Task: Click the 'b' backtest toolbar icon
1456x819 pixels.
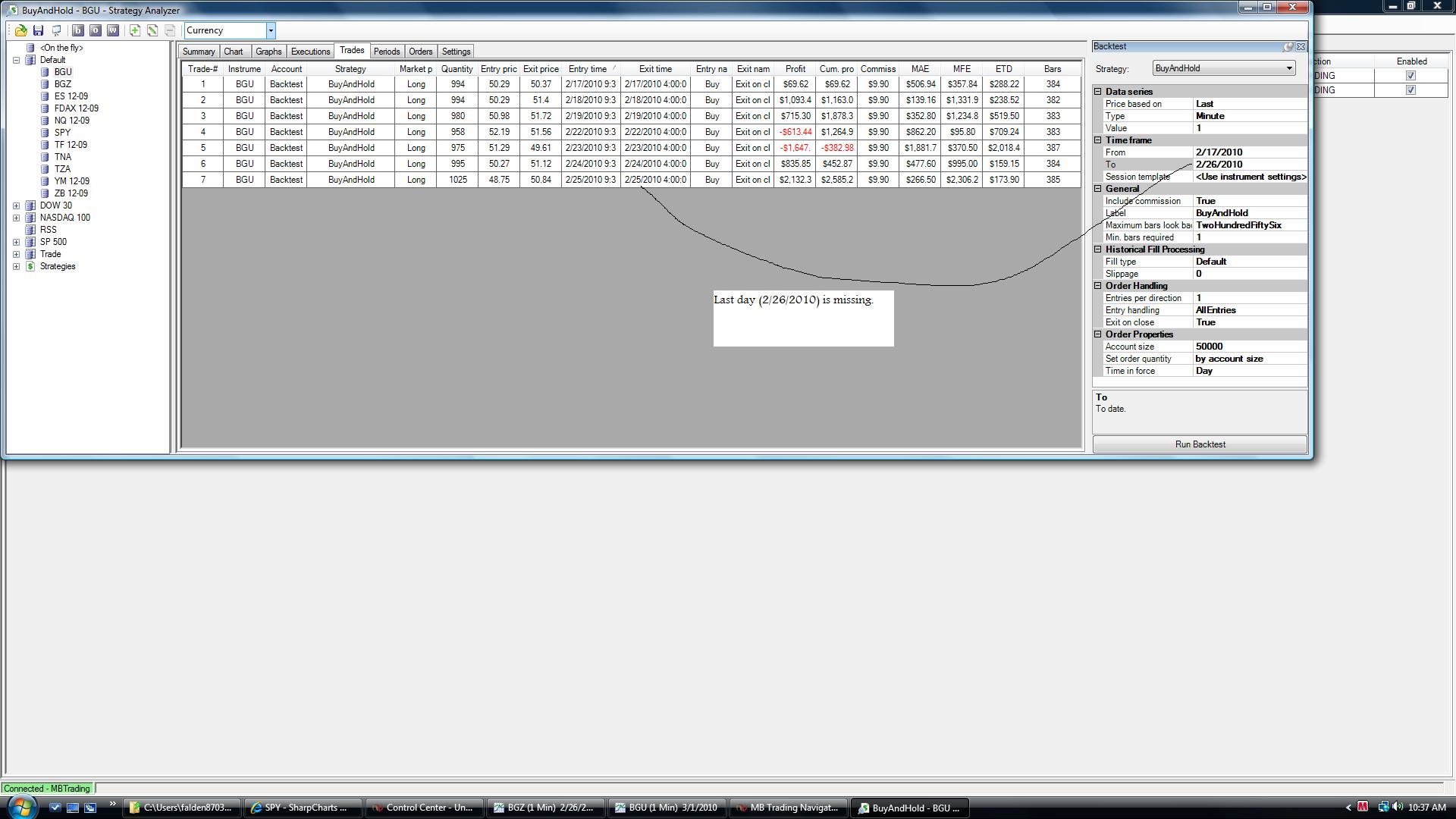Action: pos(77,30)
